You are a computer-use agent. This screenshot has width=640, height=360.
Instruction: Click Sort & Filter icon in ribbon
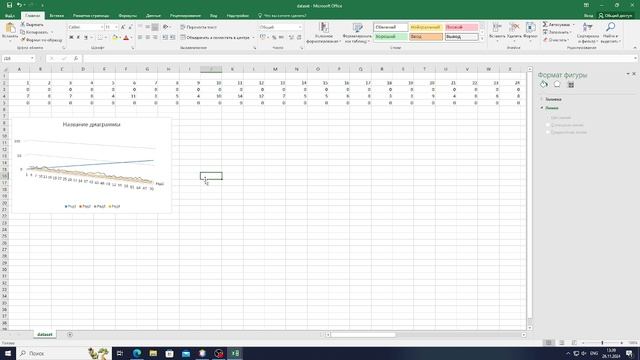point(588,28)
